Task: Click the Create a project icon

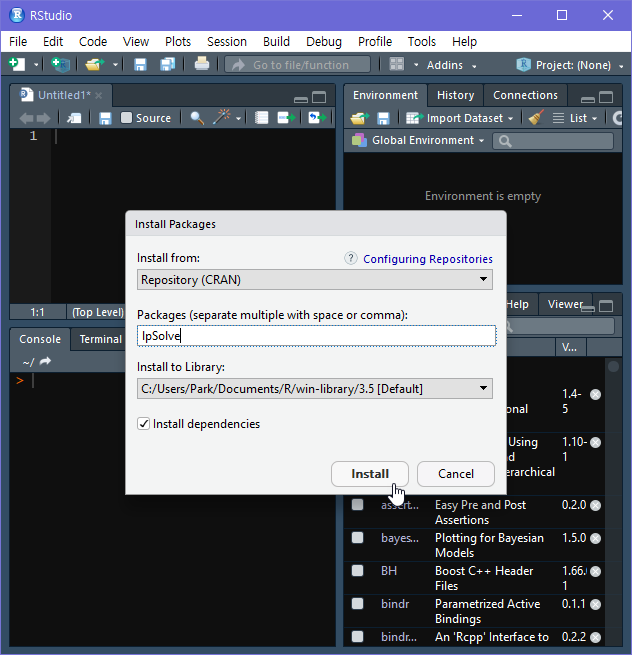Action: (x=61, y=65)
